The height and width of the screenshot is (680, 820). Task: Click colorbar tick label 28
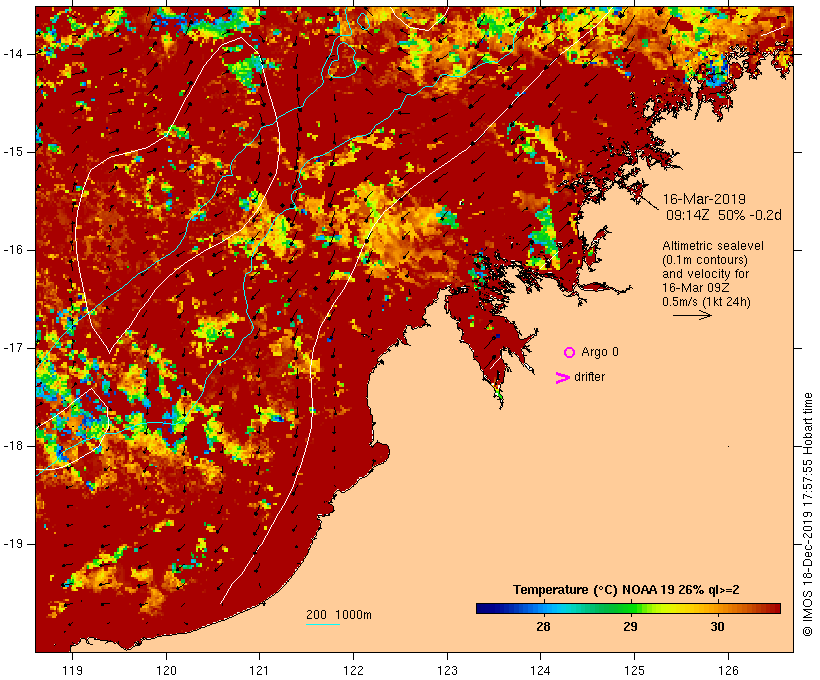click(x=543, y=626)
